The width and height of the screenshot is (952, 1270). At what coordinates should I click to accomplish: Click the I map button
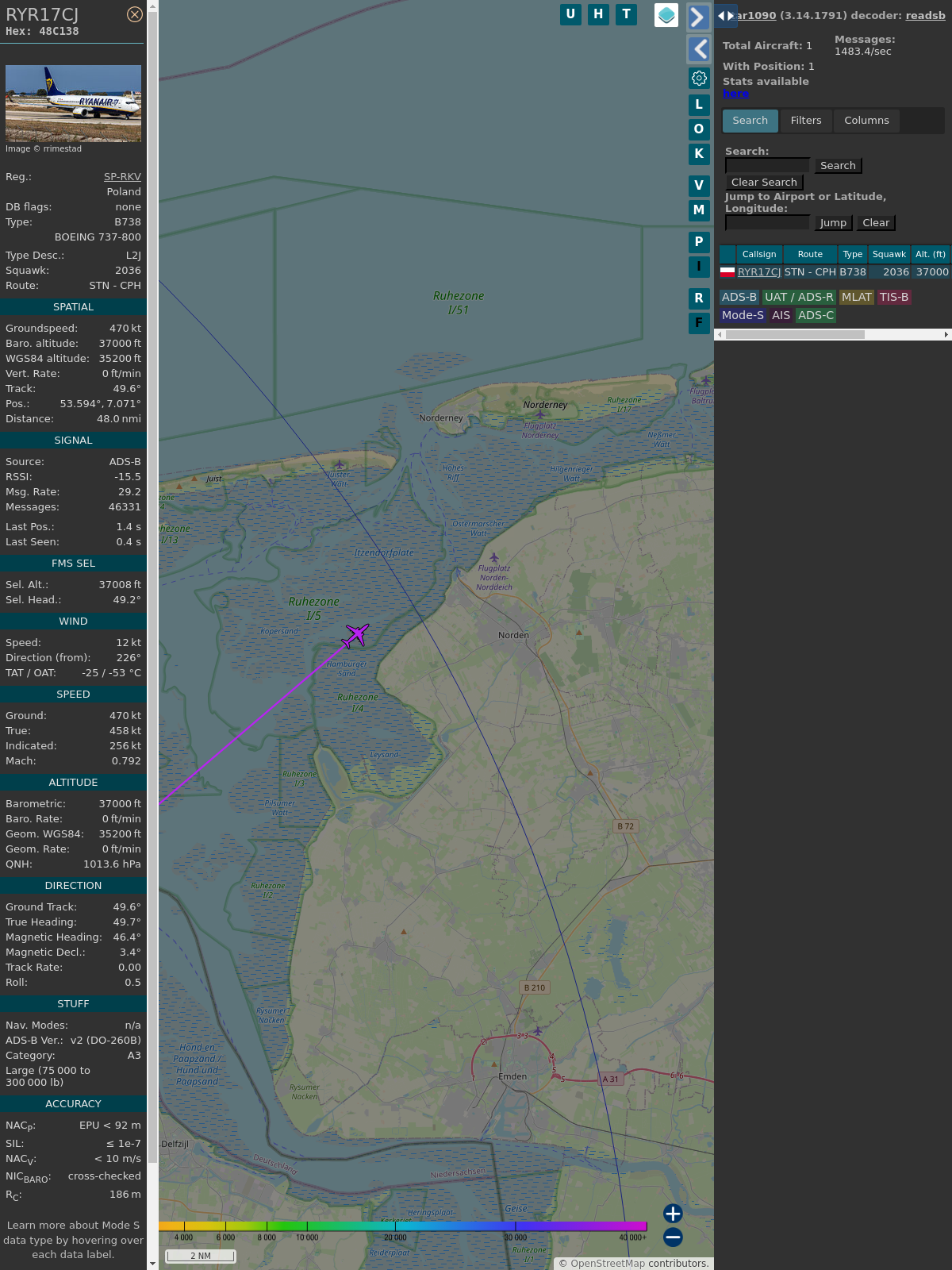[x=699, y=267]
